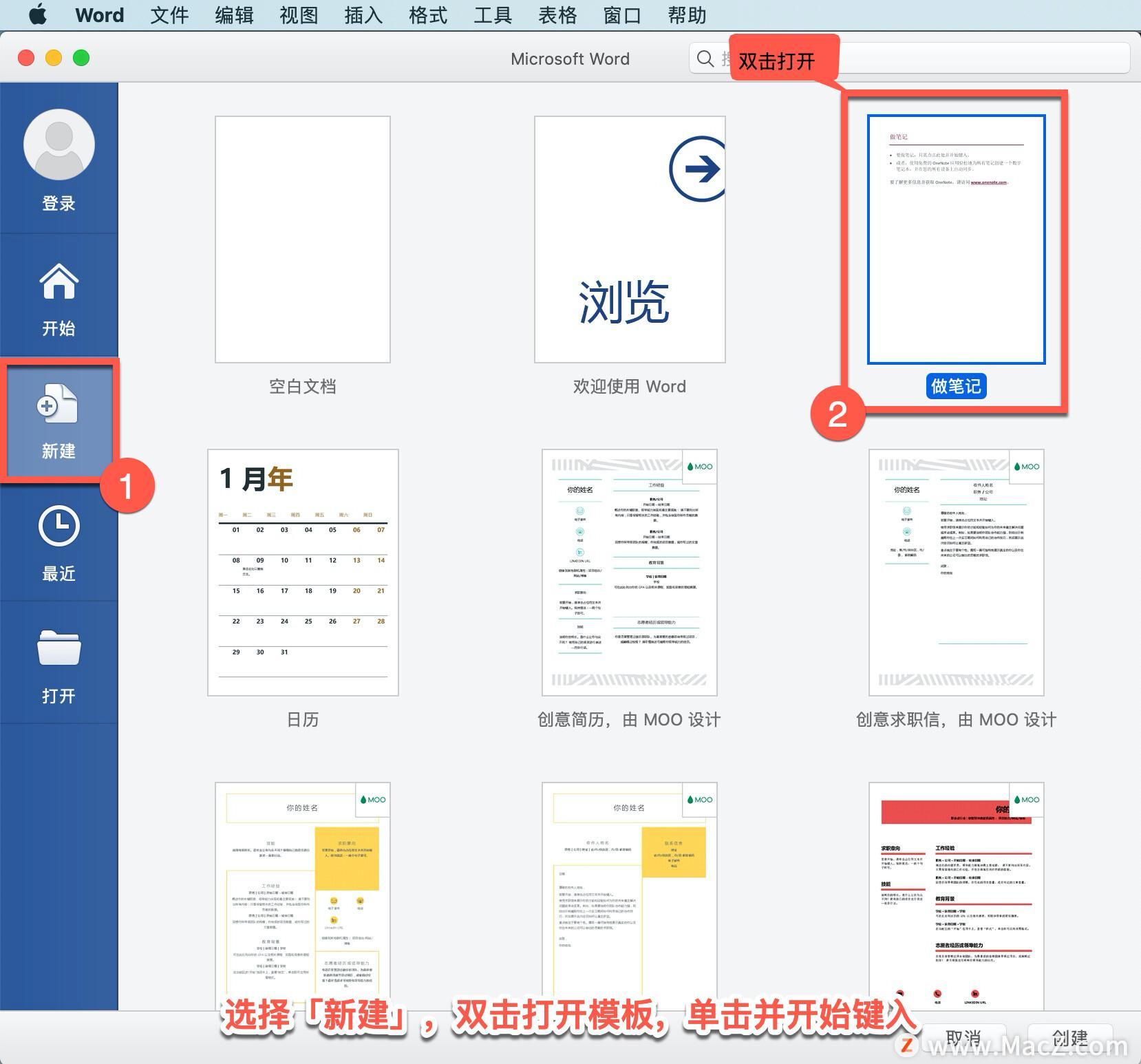Select 创意简历 MOO resume template

[x=630, y=573]
